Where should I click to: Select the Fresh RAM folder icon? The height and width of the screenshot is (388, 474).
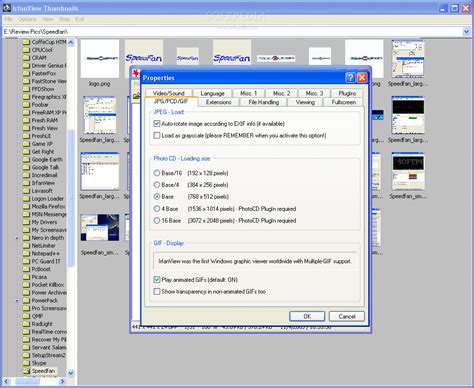pos(26,120)
